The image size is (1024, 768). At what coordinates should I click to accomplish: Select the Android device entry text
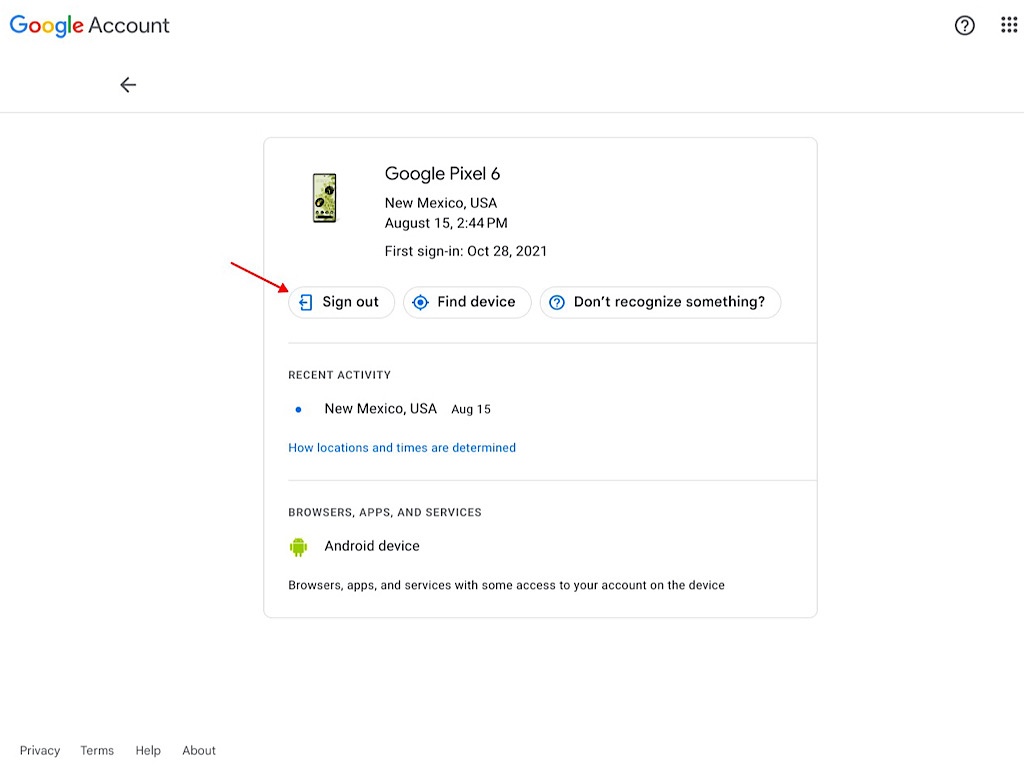coord(372,546)
